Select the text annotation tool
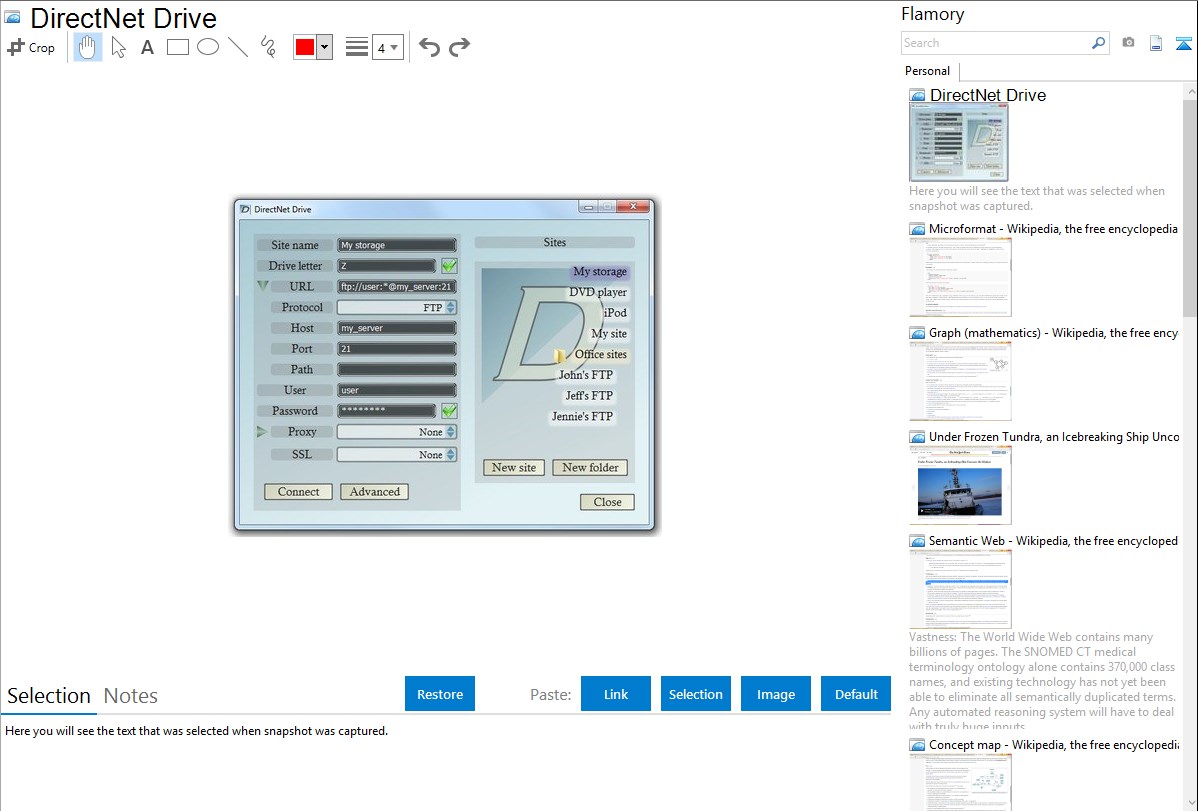The width and height of the screenshot is (1198, 811). (x=147, y=47)
